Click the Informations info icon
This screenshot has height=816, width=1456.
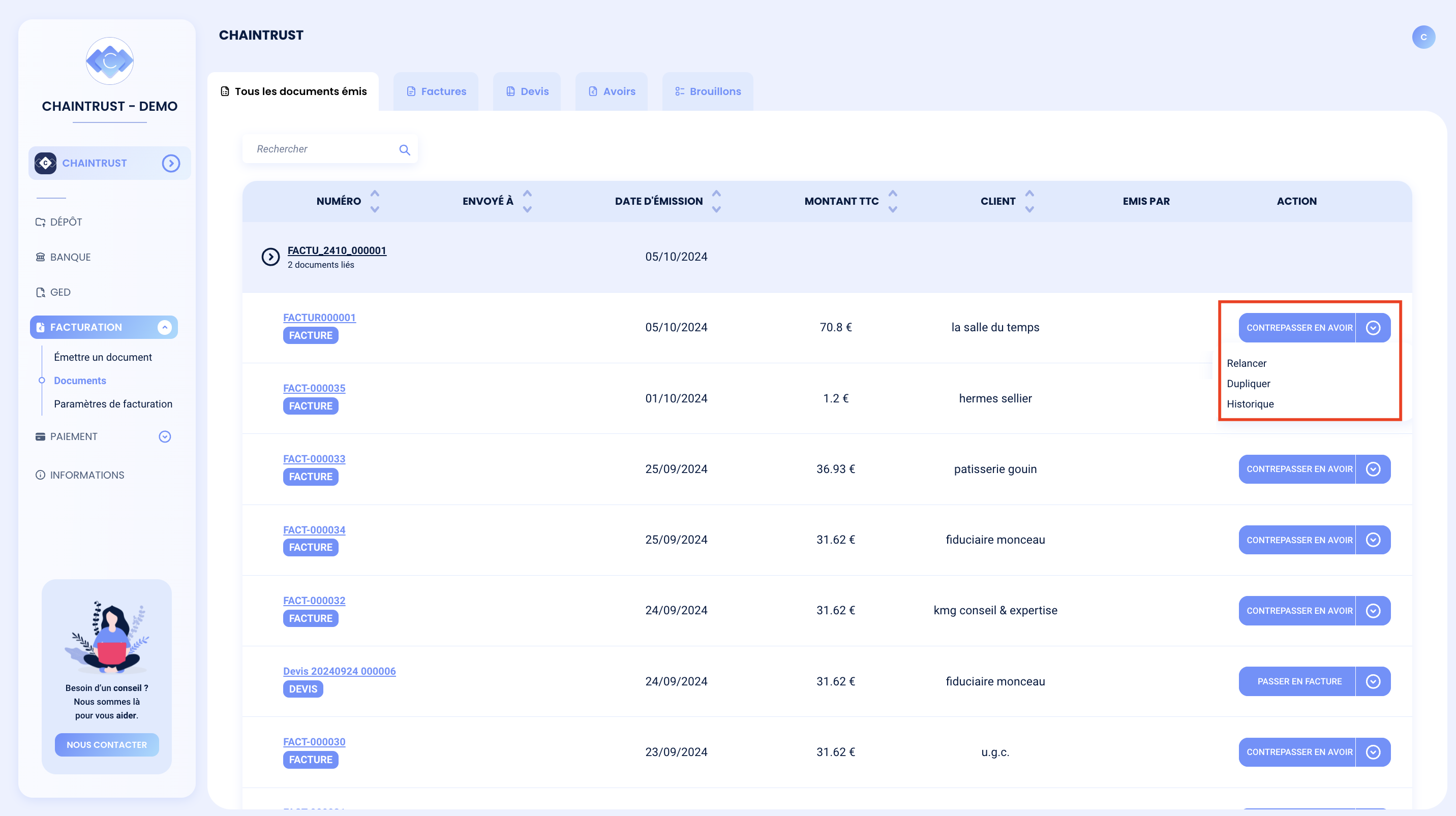(40, 475)
